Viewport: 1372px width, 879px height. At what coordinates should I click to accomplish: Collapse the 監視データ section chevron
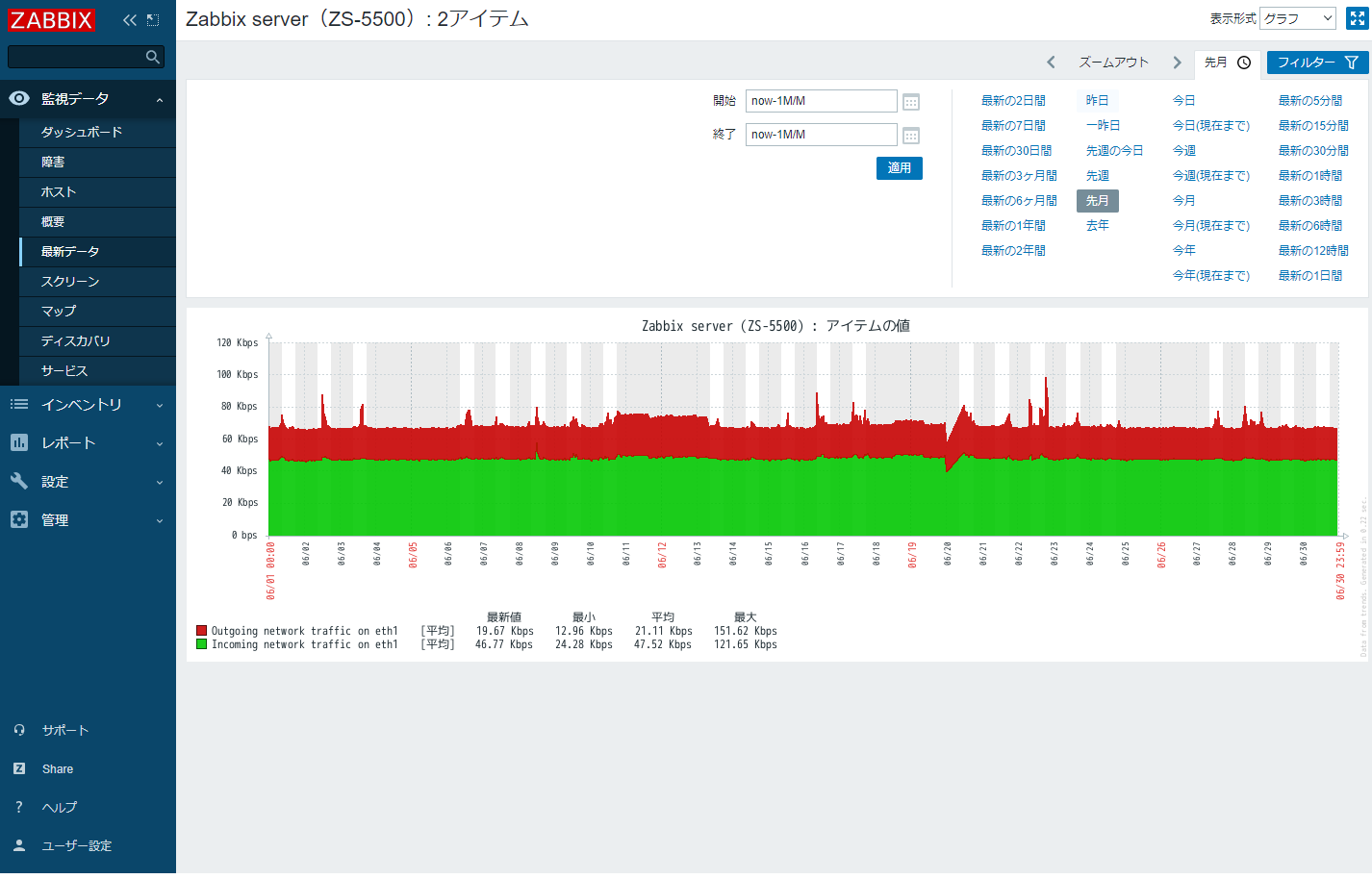160,99
